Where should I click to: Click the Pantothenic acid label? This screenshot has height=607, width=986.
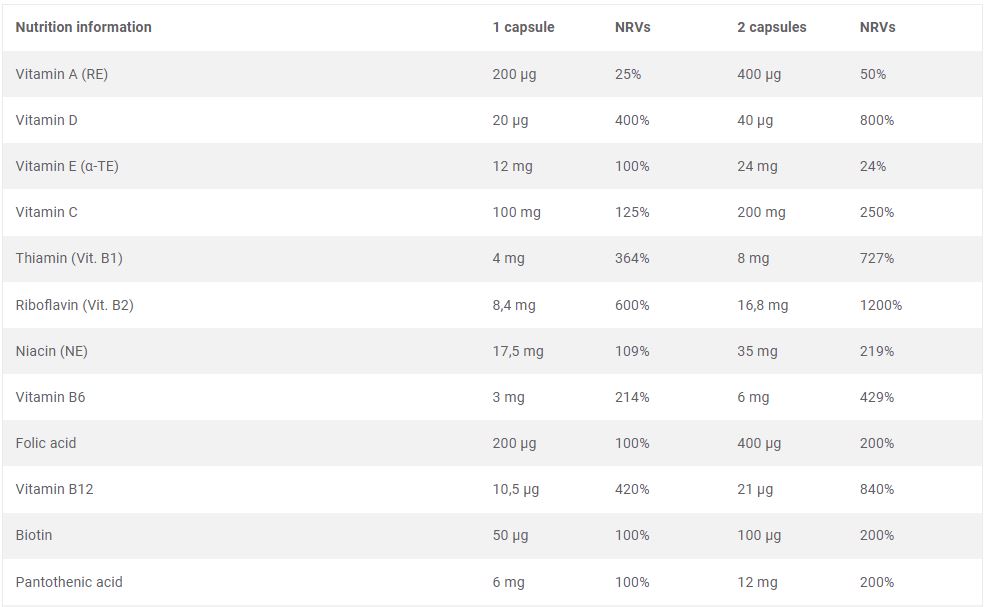click(69, 582)
